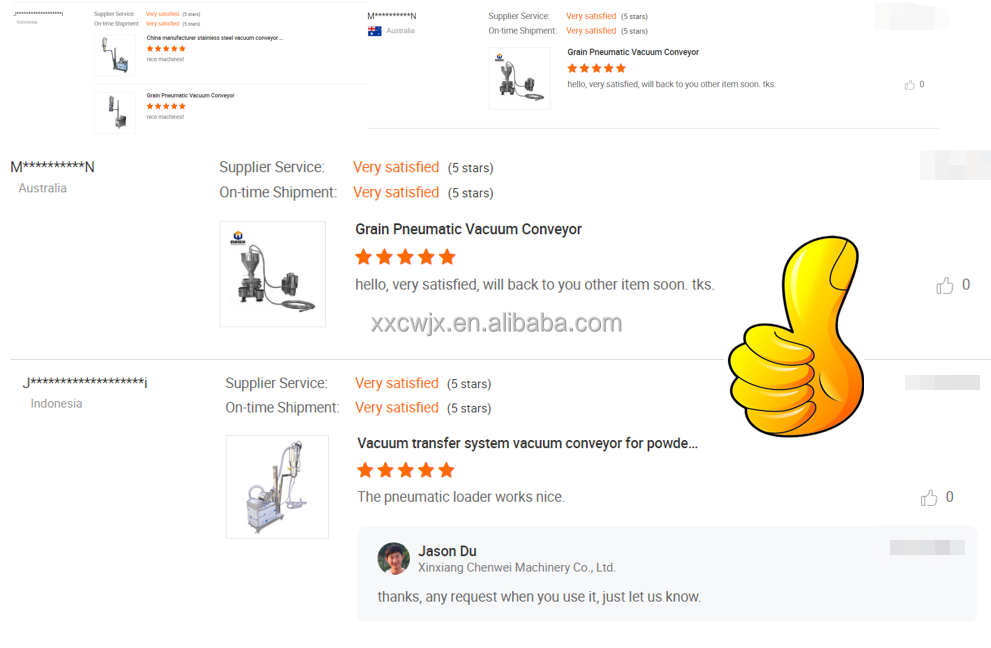The image size is (991, 648).
Task: Click Jason Du's profile avatar
Action: pos(394,559)
